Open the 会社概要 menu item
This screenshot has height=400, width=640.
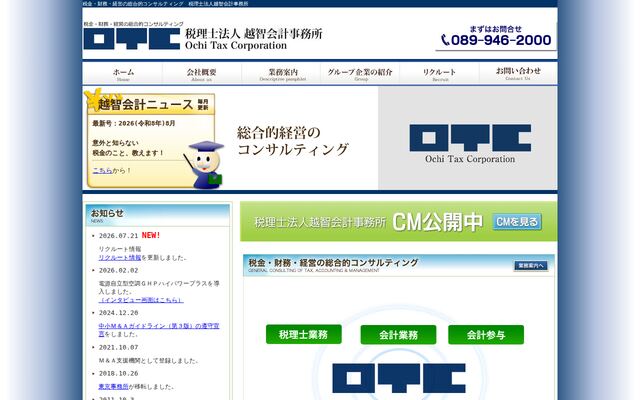pos(202,73)
